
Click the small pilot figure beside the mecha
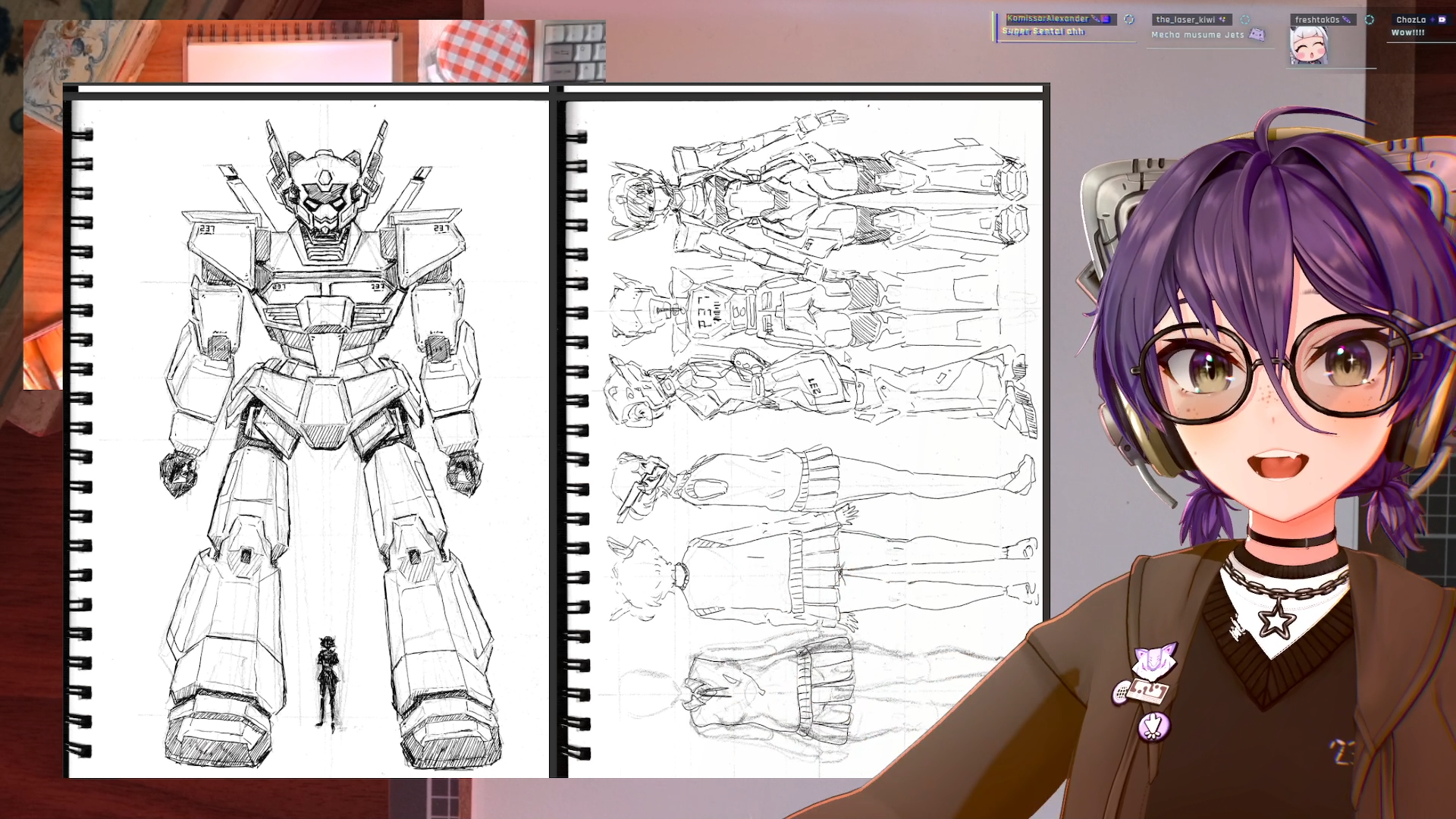tap(327, 682)
